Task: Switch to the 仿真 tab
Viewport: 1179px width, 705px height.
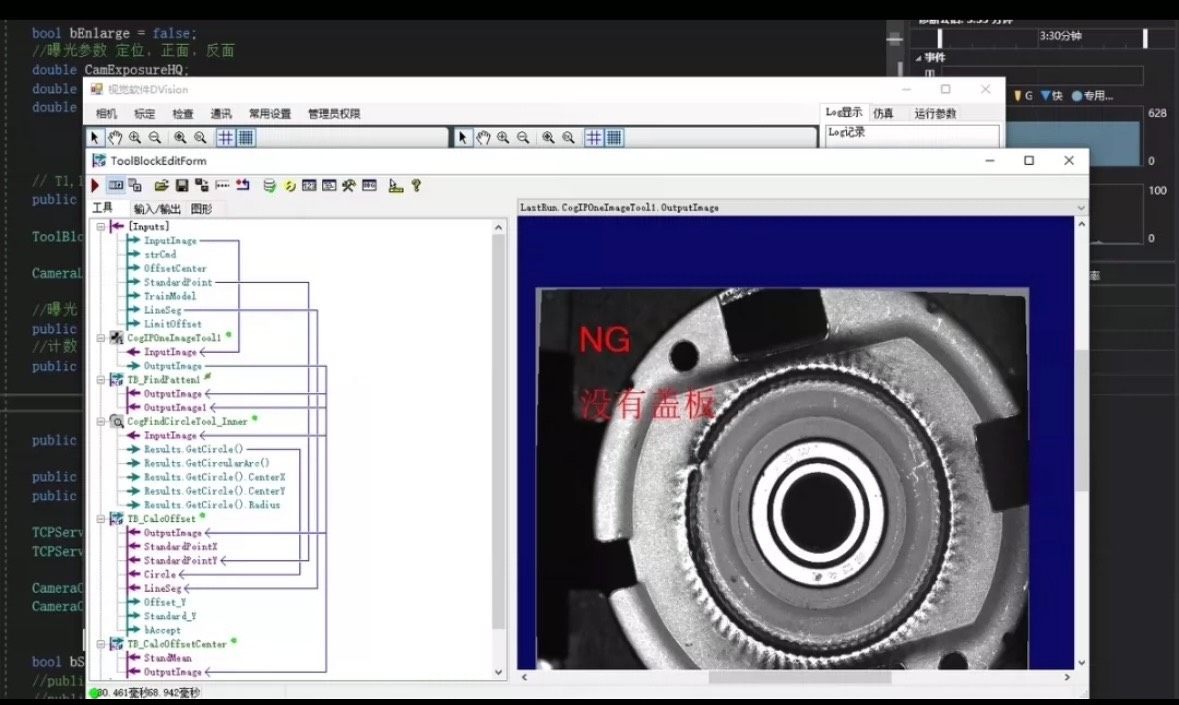Action: 883,113
